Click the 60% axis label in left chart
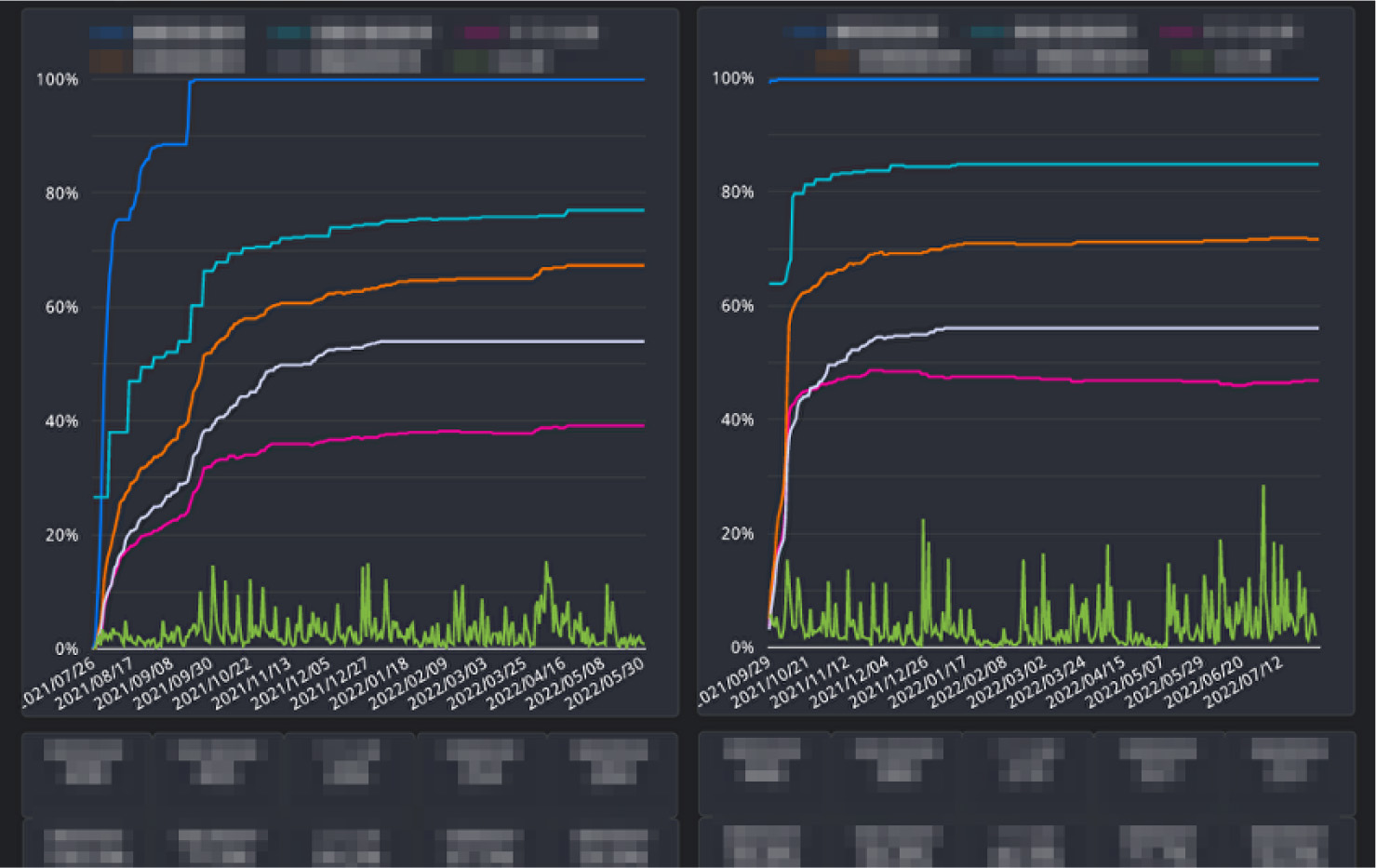The width and height of the screenshot is (1377, 868). pyautogui.click(x=61, y=307)
